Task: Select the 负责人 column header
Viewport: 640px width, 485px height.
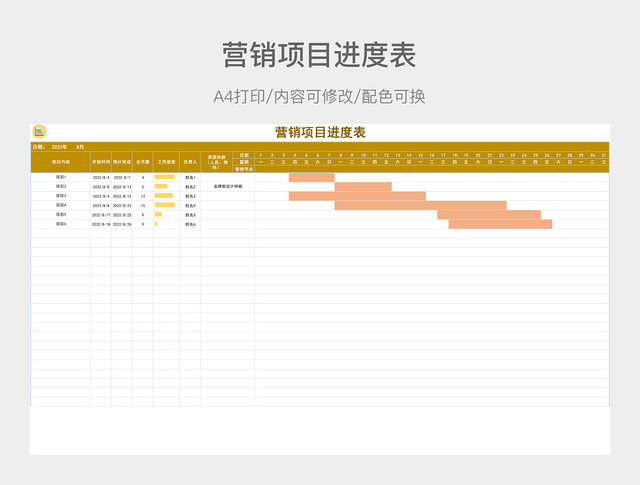Action: 190,162
